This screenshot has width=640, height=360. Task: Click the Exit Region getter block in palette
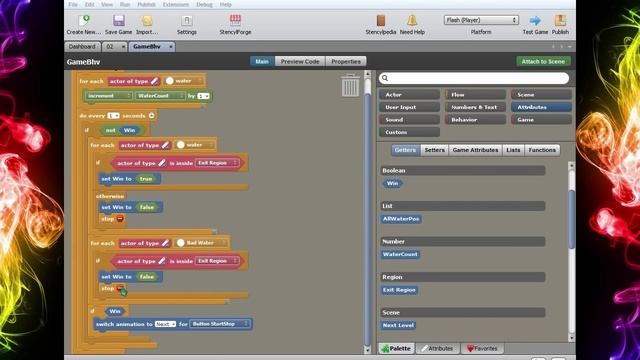click(399, 290)
